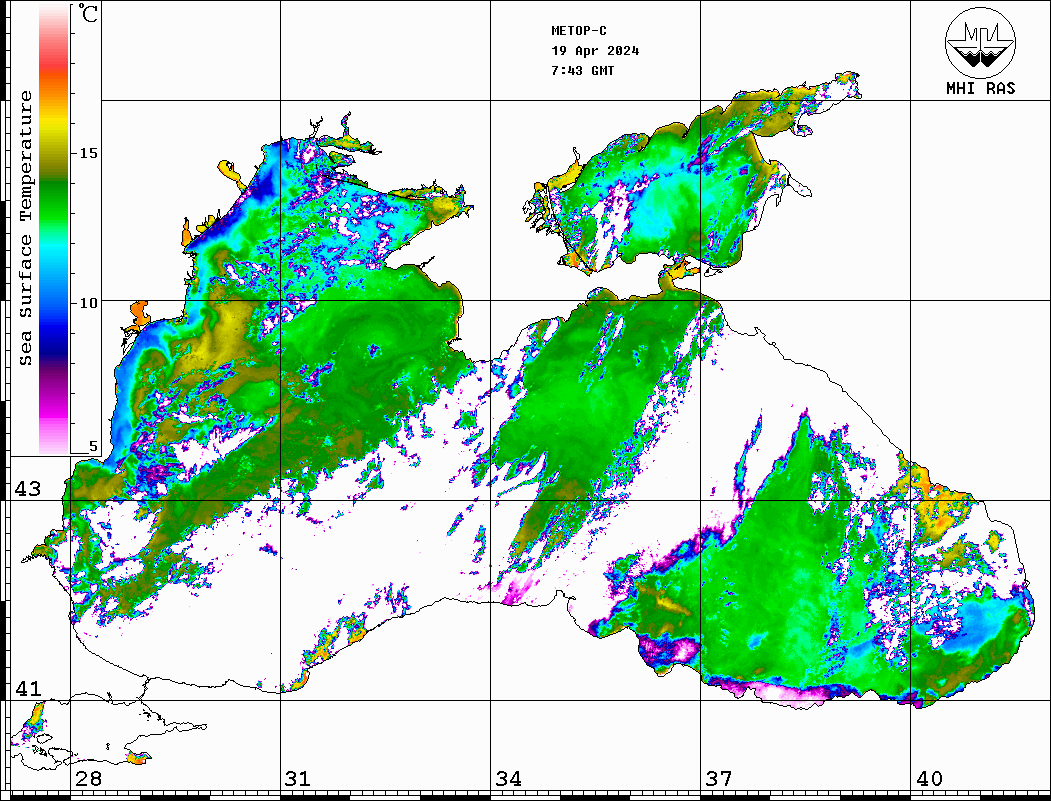This screenshot has width=1051, height=801.
Task: Click the MHI RAS logo emblem
Action: (980, 42)
